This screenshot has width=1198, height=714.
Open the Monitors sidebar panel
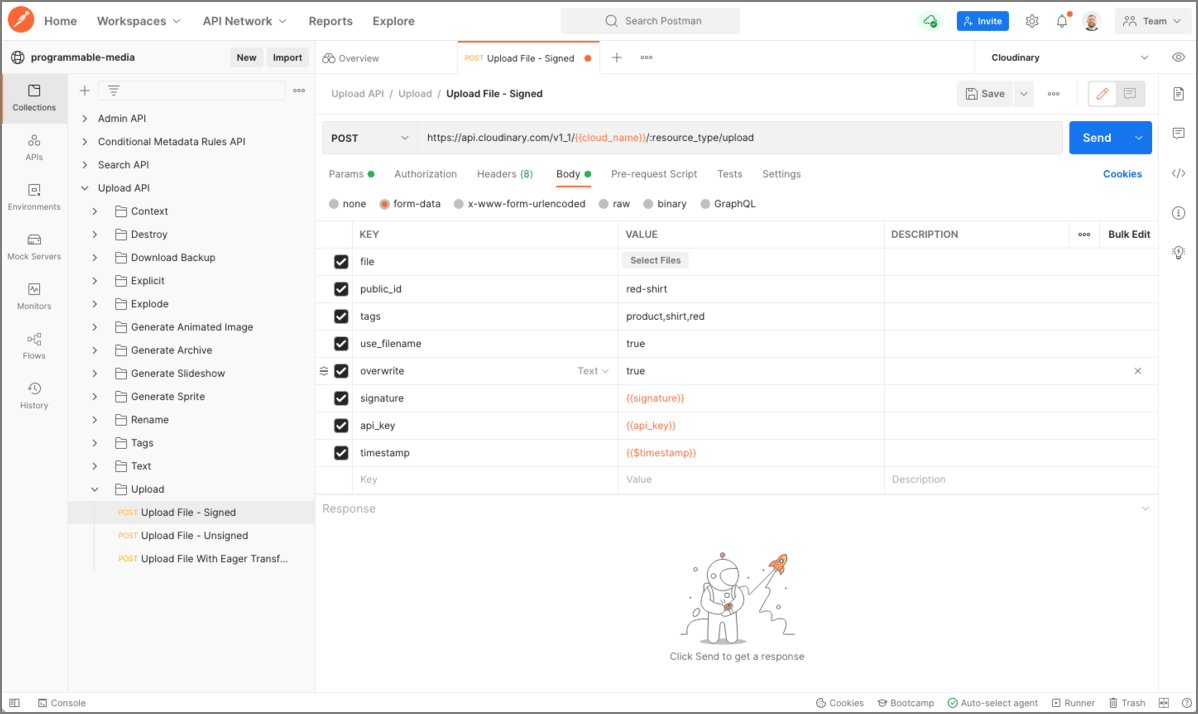(x=34, y=296)
